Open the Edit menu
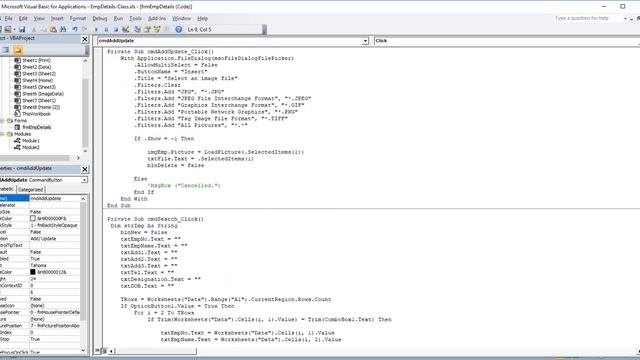The image size is (640, 360). (23, 18)
